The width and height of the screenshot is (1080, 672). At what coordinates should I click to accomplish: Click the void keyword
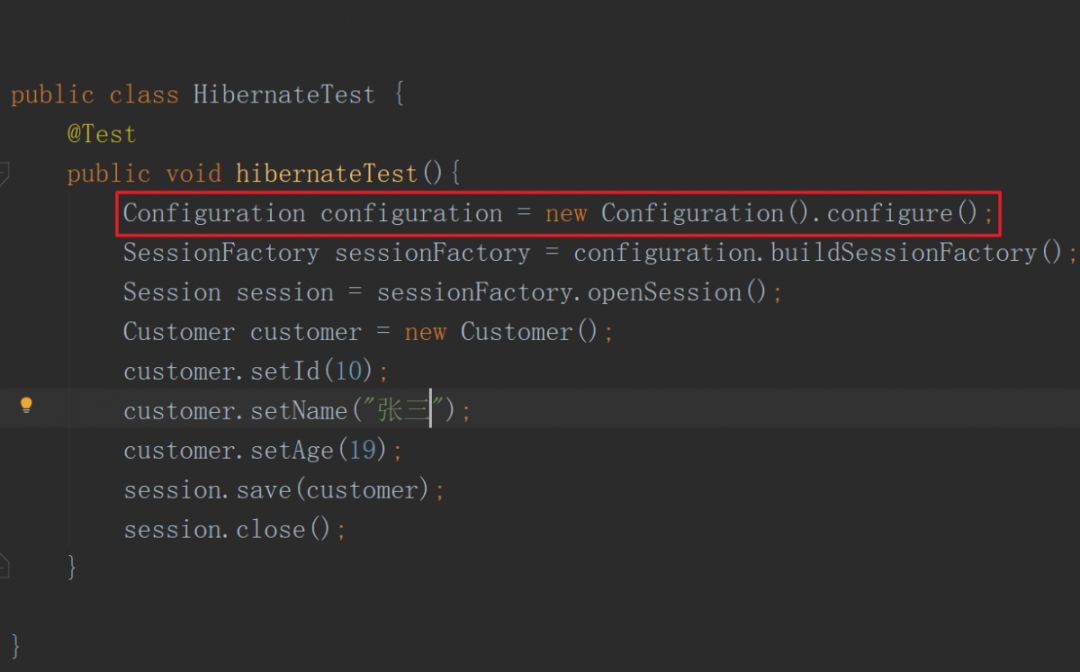(193, 174)
